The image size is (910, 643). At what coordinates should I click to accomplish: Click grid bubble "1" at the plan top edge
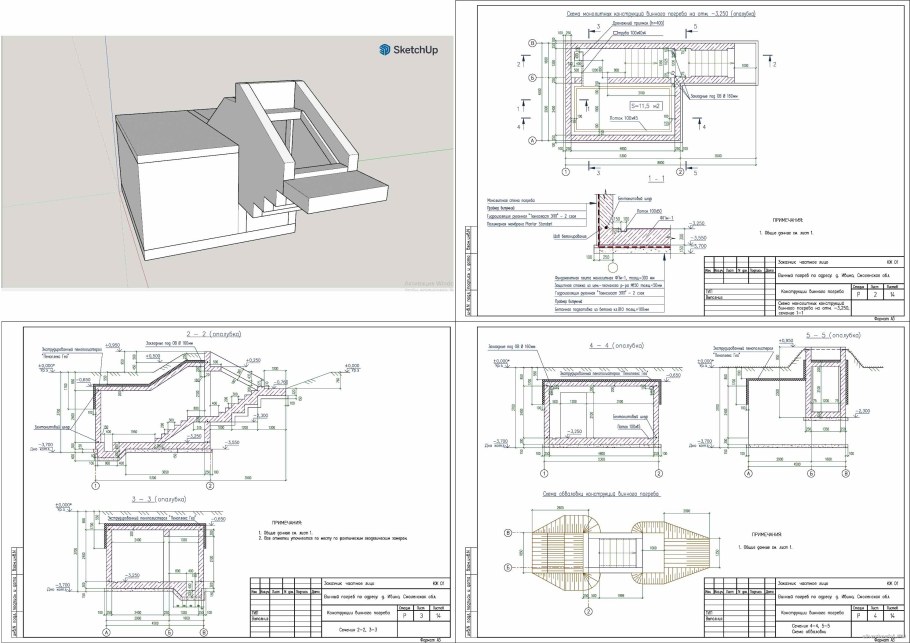coord(564,172)
